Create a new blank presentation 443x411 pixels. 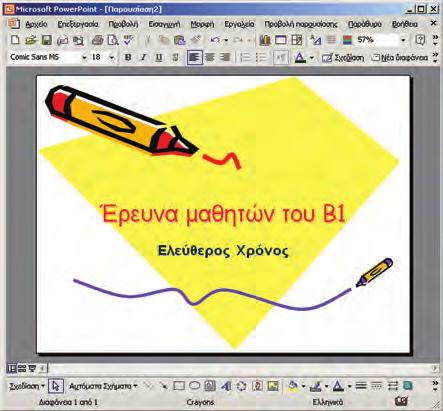[15, 40]
